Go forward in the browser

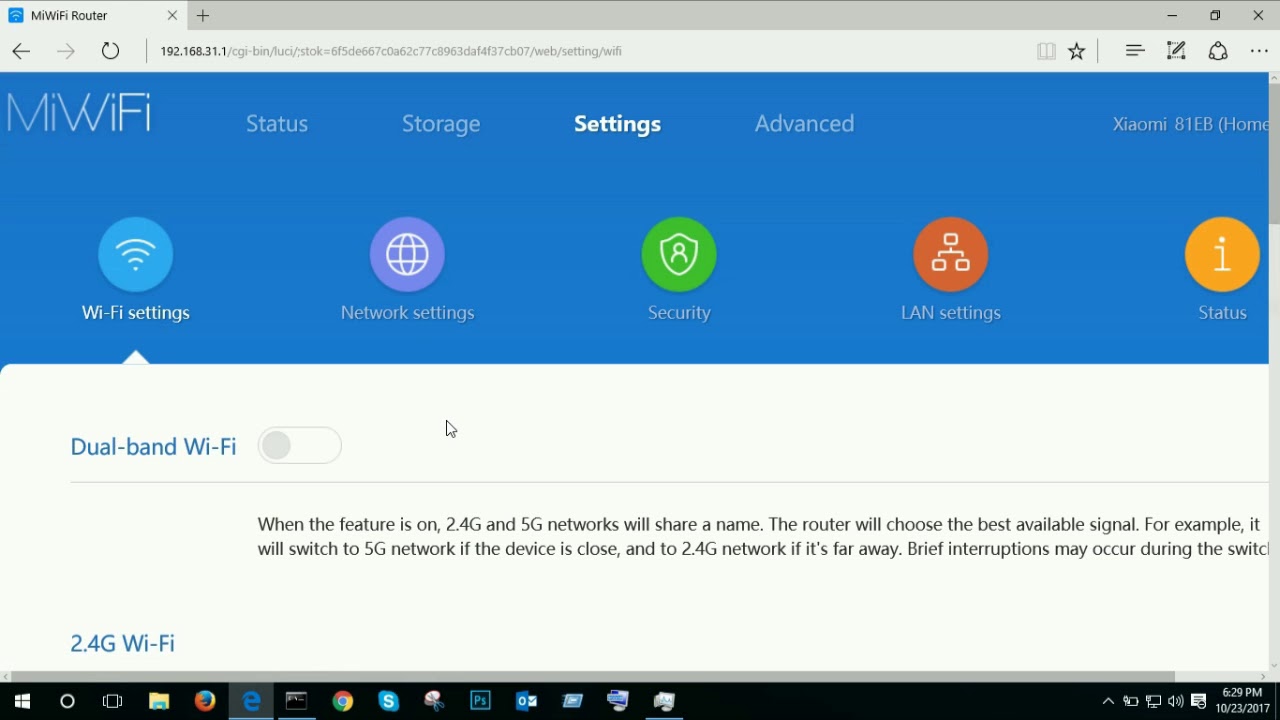[65, 51]
